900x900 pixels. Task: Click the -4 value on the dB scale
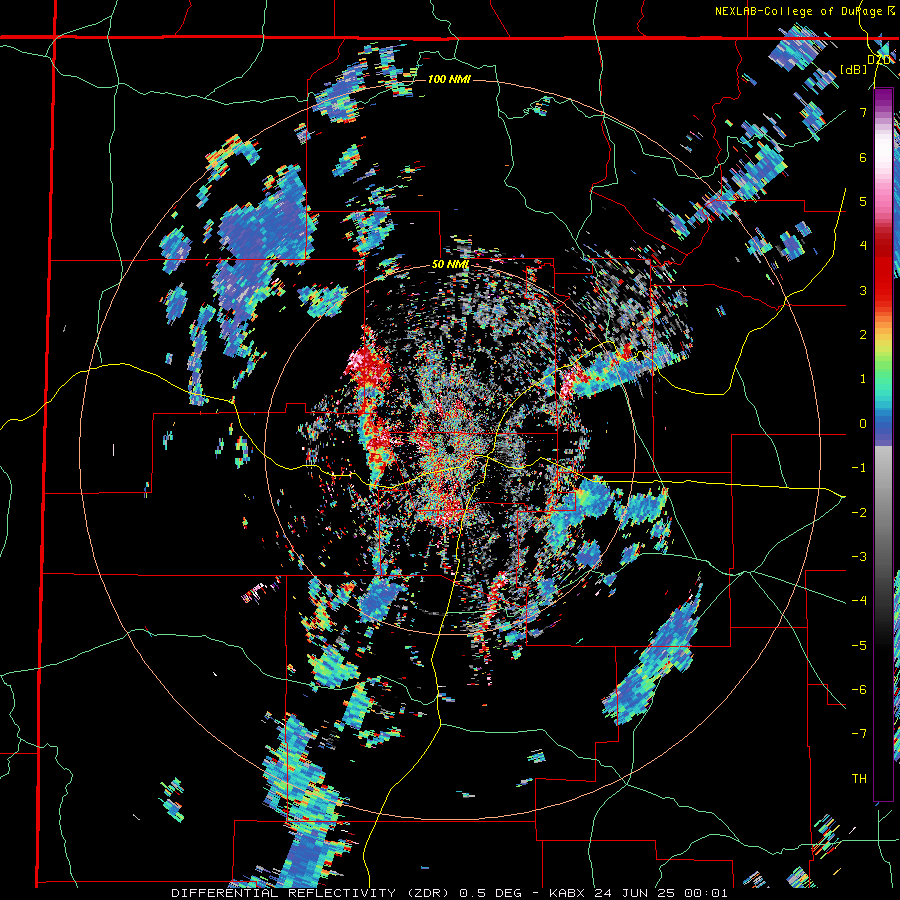[x=859, y=601]
